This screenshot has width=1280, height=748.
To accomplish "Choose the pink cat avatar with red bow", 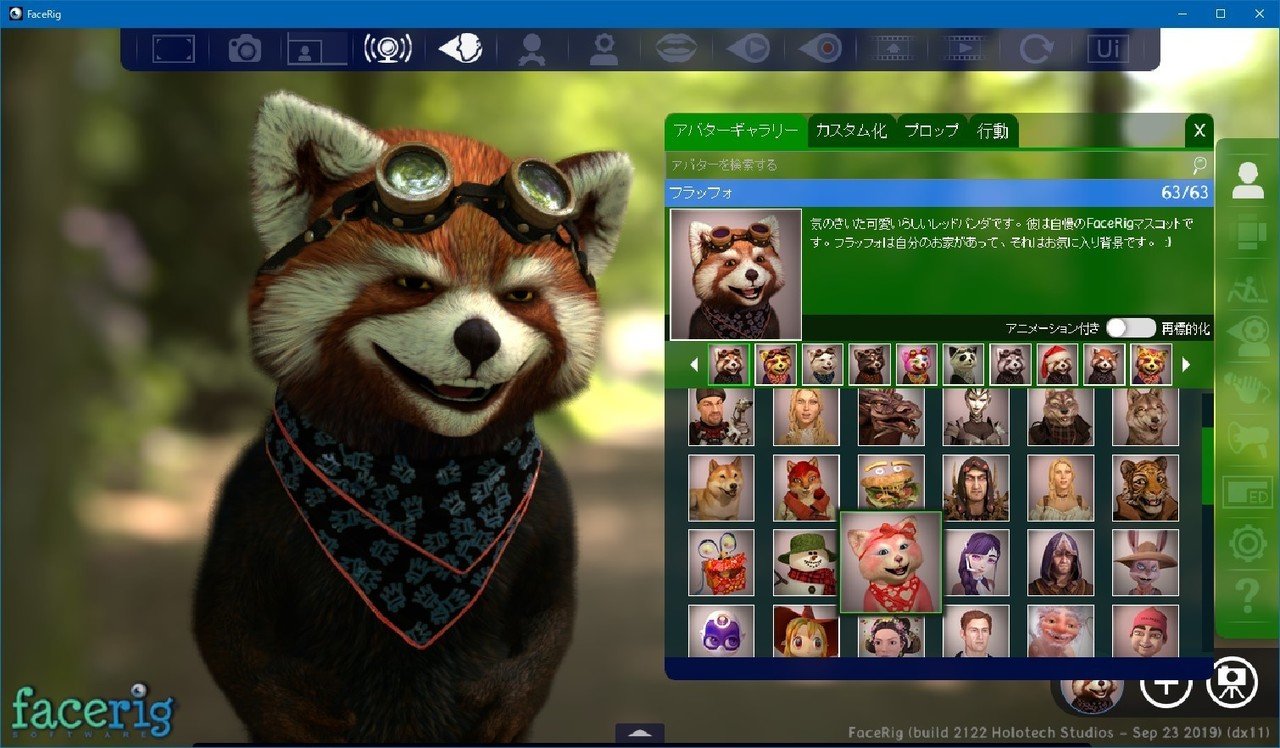I will pyautogui.click(x=891, y=562).
